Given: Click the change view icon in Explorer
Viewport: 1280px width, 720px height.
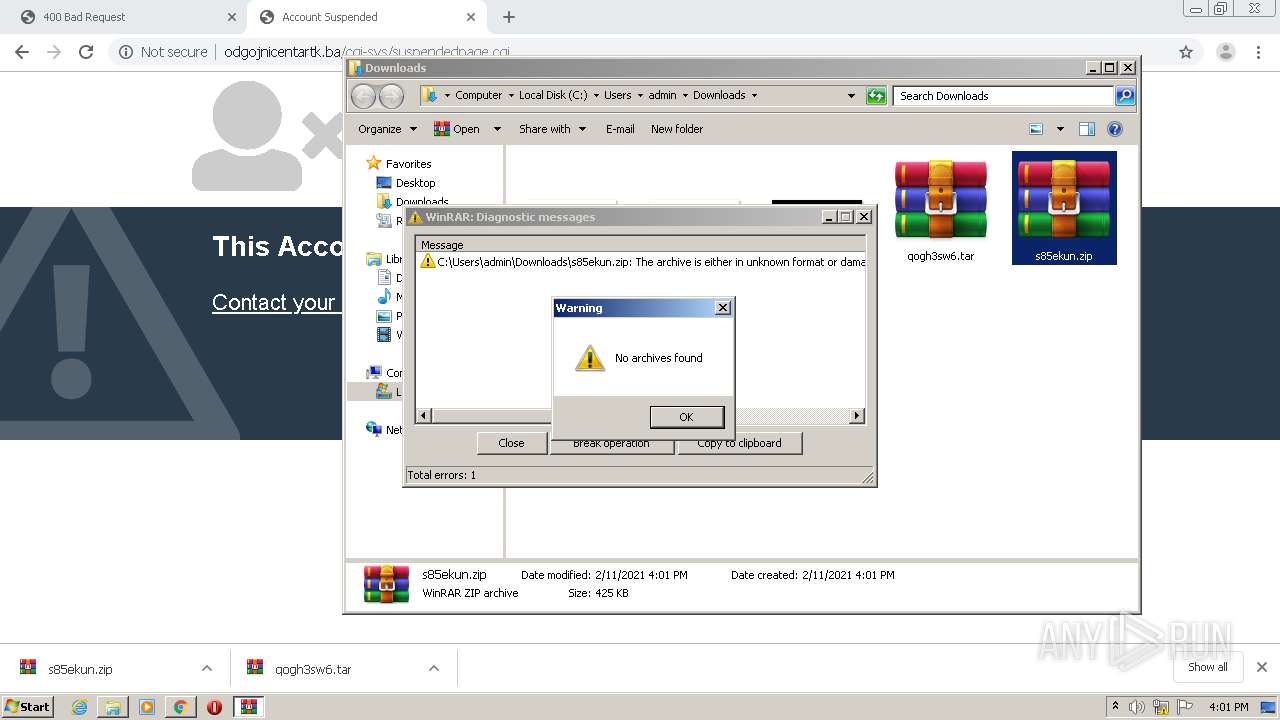Looking at the screenshot, I should (1036, 129).
